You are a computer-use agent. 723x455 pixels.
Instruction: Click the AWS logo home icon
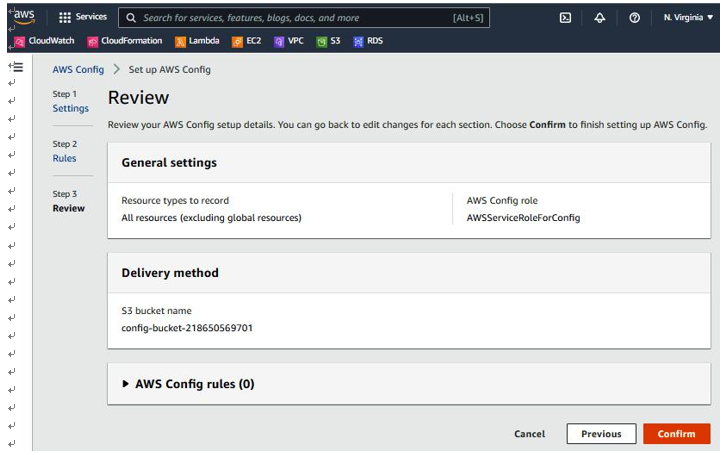pos(24,17)
